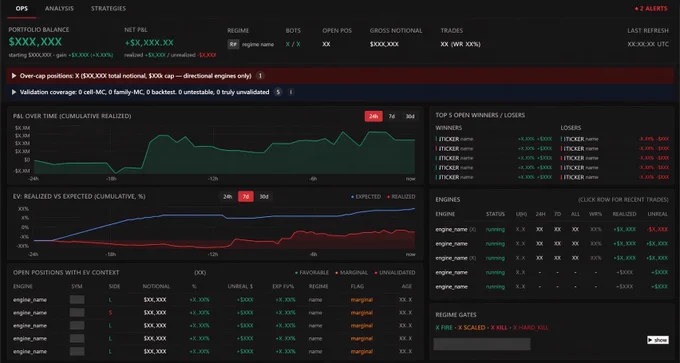Click the redacted gray bar in Regime Gates
The image size is (680, 363).
(x=482, y=344)
